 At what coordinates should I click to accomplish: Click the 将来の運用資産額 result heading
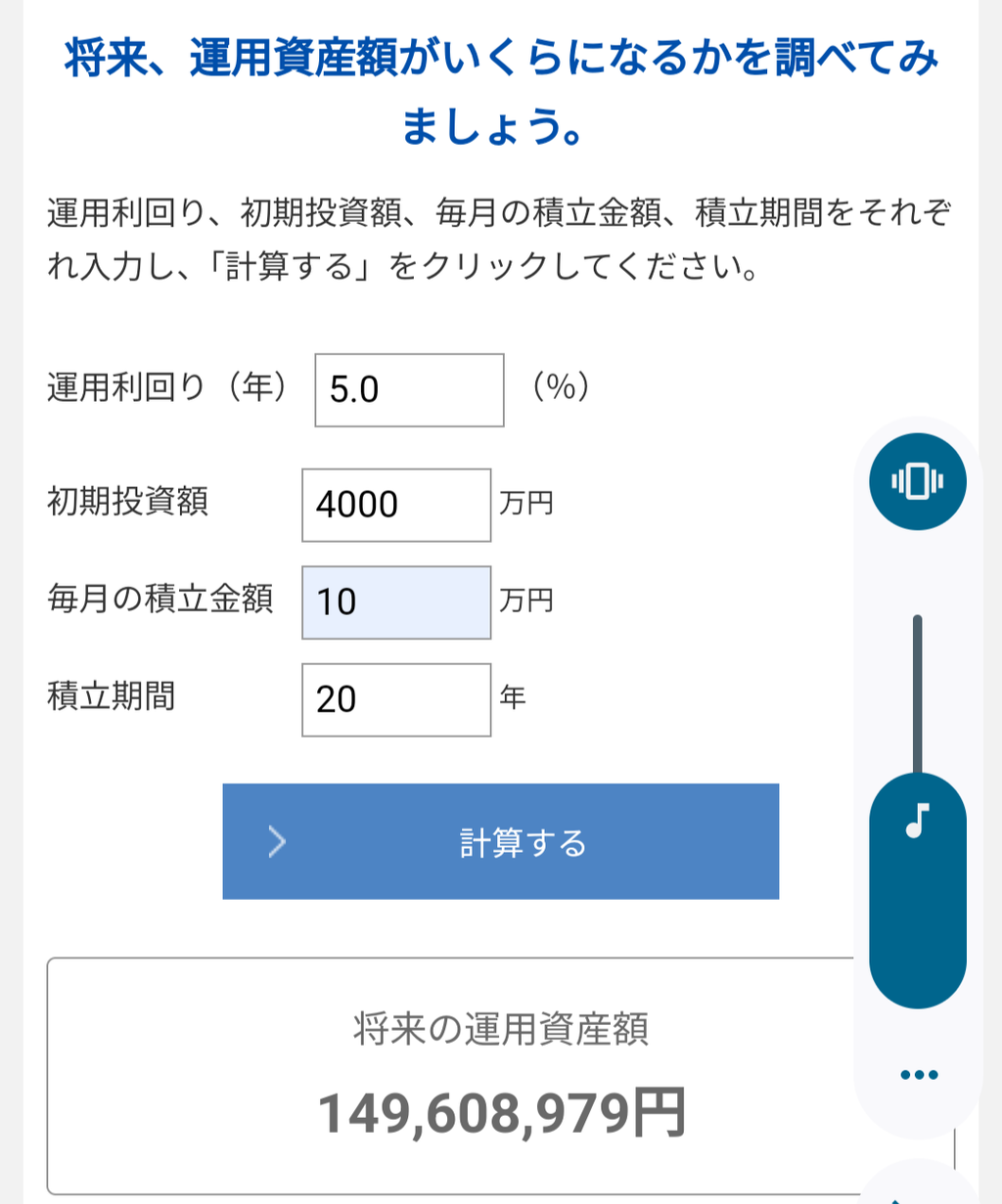501,1029
